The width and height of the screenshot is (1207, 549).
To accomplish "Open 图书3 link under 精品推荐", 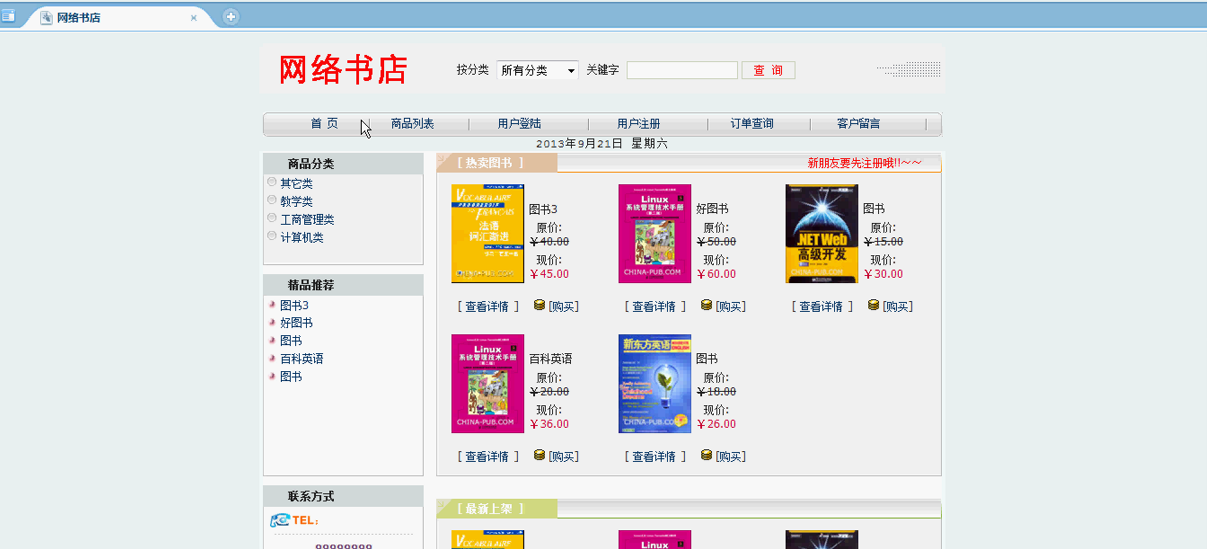I will pyautogui.click(x=294, y=305).
